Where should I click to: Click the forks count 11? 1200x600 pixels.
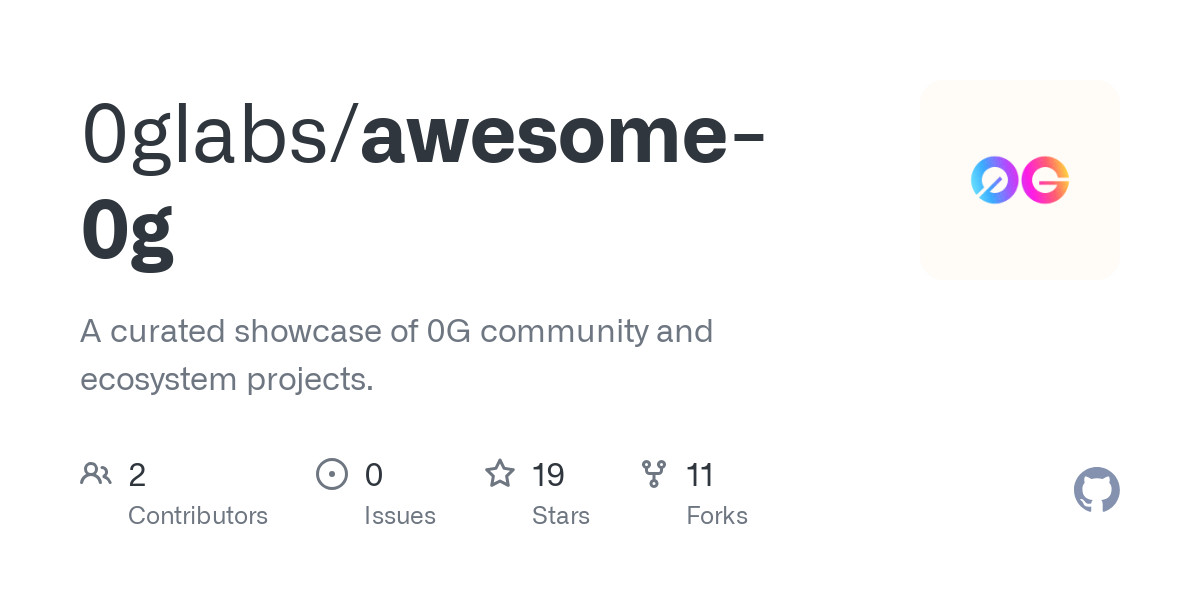(x=700, y=475)
